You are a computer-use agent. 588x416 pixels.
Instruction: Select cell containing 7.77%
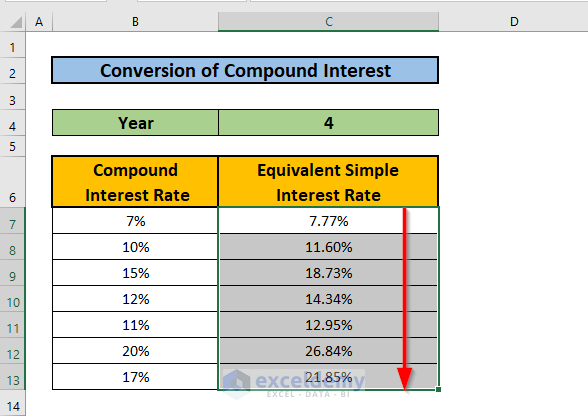click(x=328, y=221)
